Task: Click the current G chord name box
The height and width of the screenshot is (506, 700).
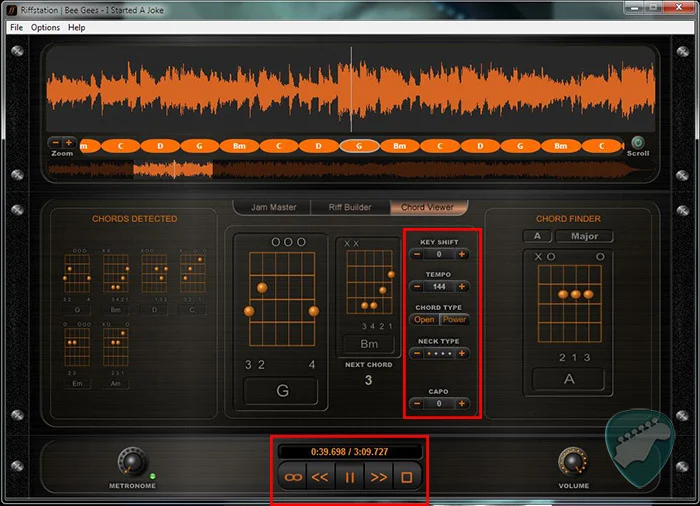Action: 281,391
